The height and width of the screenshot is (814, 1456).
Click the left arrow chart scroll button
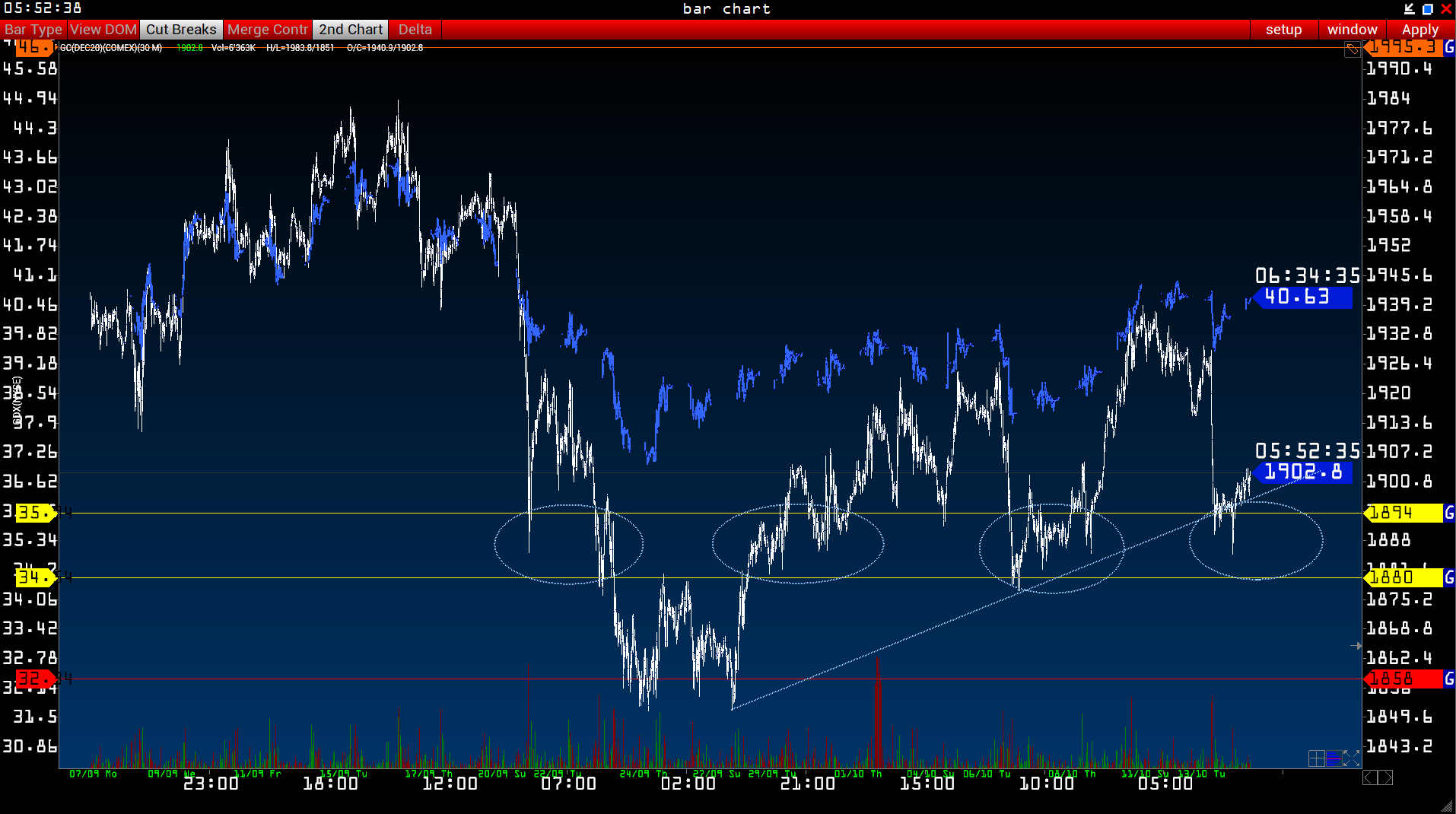point(1369,777)
